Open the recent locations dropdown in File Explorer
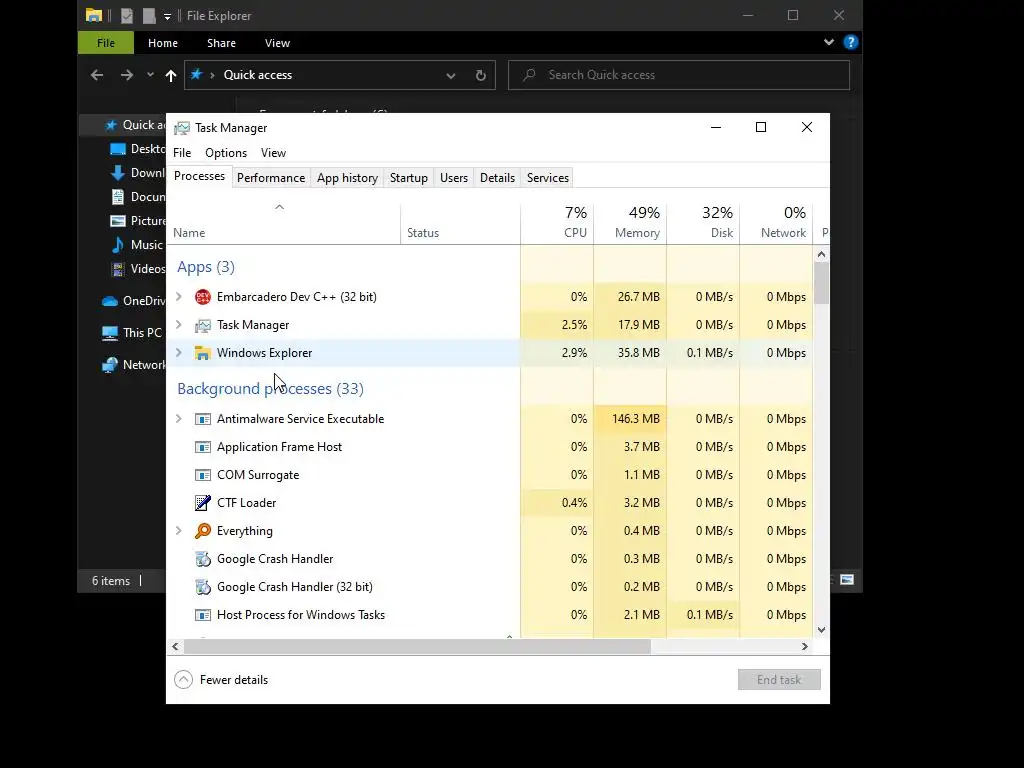This screenshot has width=1024, height=768. pyautogui.click(x=150, y=75)
